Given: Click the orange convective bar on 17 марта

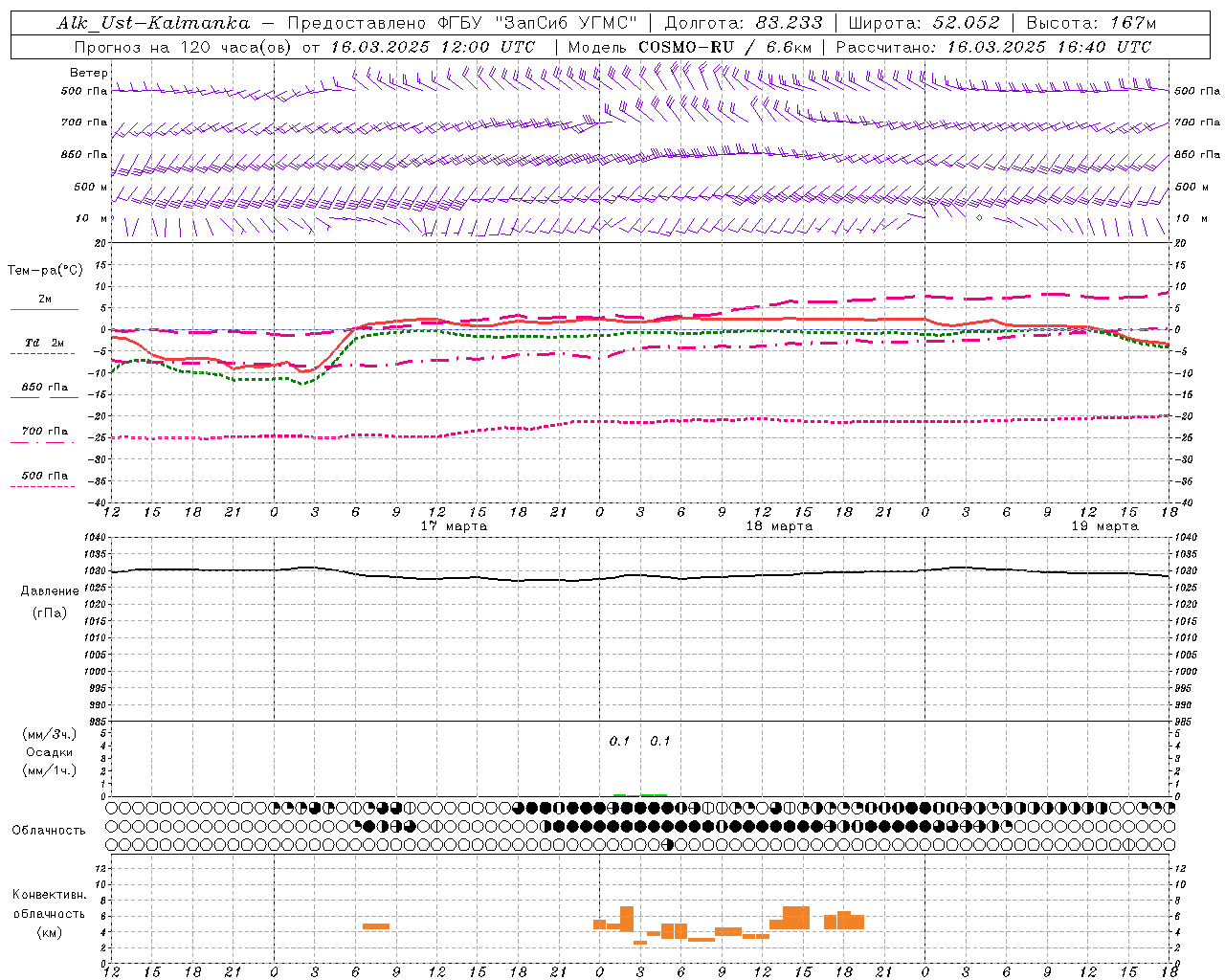Looking at the screenshot, I should tap(376, 926).
